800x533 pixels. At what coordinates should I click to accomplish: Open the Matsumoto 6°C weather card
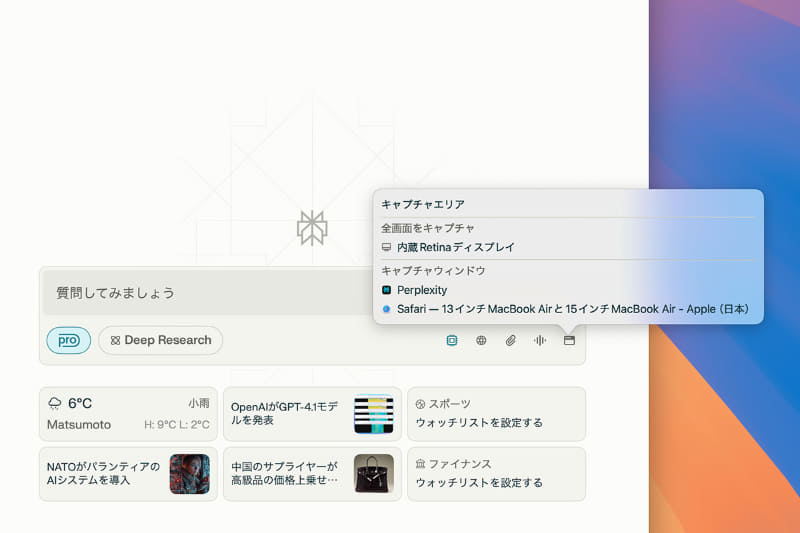click(128, 414)
